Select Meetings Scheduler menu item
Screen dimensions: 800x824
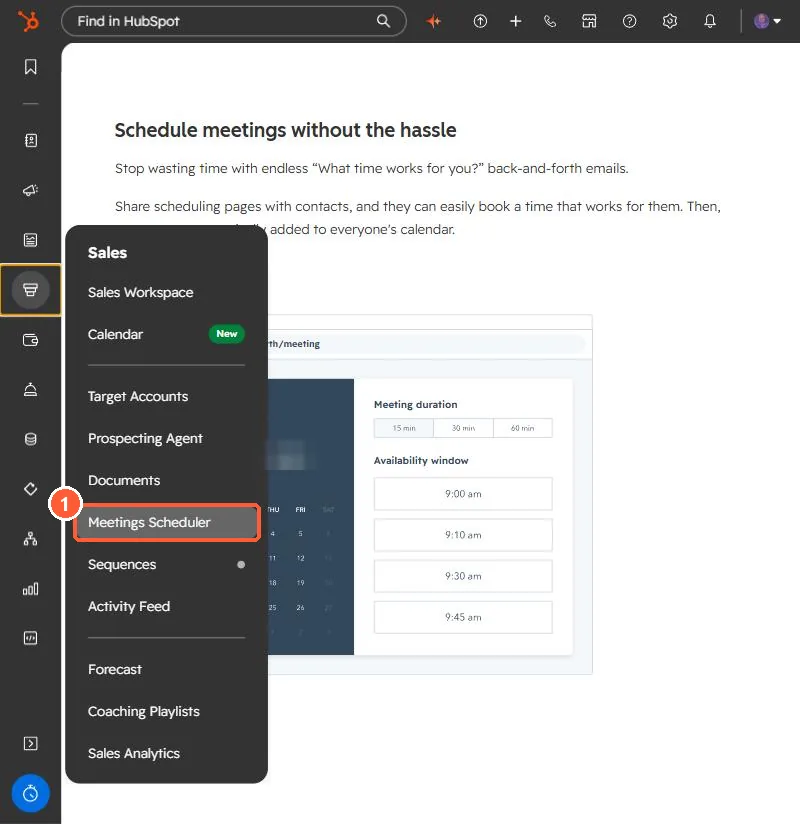(167, 522)
